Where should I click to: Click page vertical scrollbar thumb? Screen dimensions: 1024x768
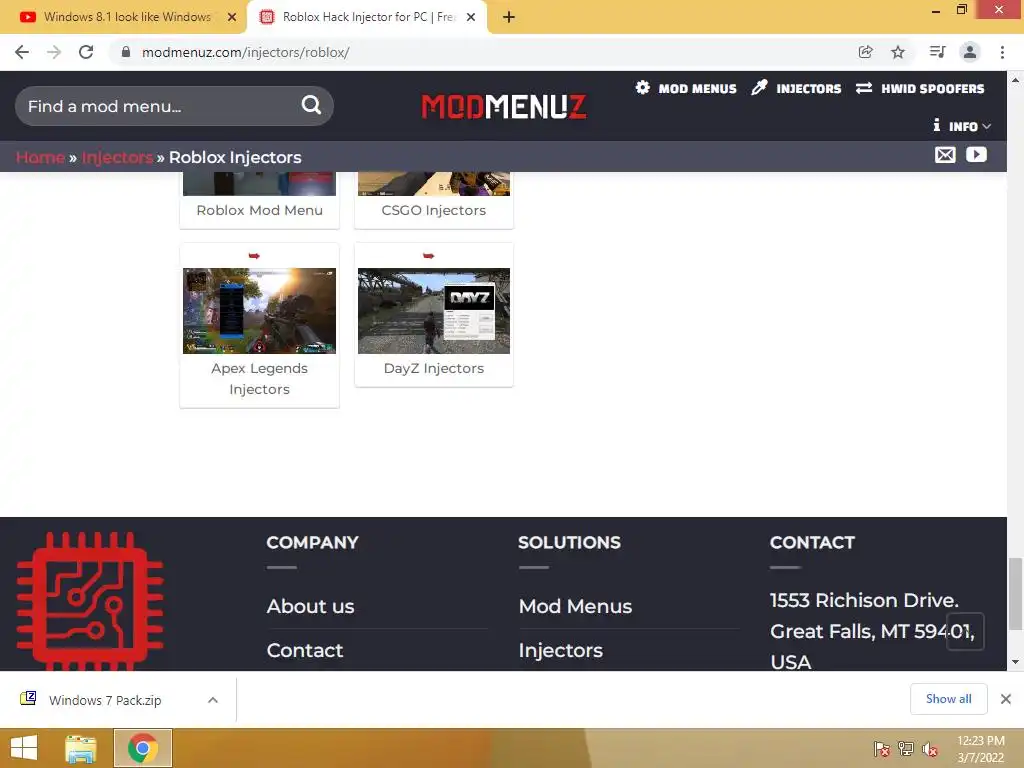pyautogui.click(x=1015, y=594)
